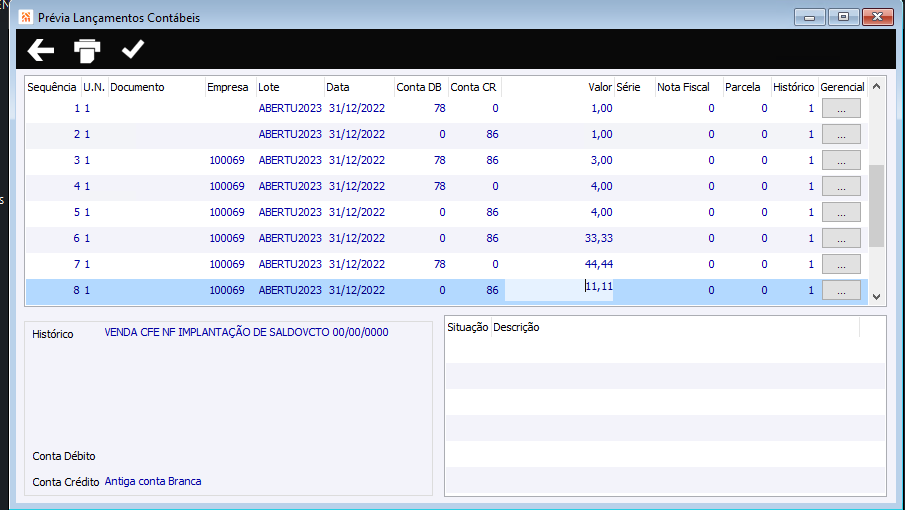The image size is (905, 510).
Task: Click the U.N. column header
Action: pos(94,87)
